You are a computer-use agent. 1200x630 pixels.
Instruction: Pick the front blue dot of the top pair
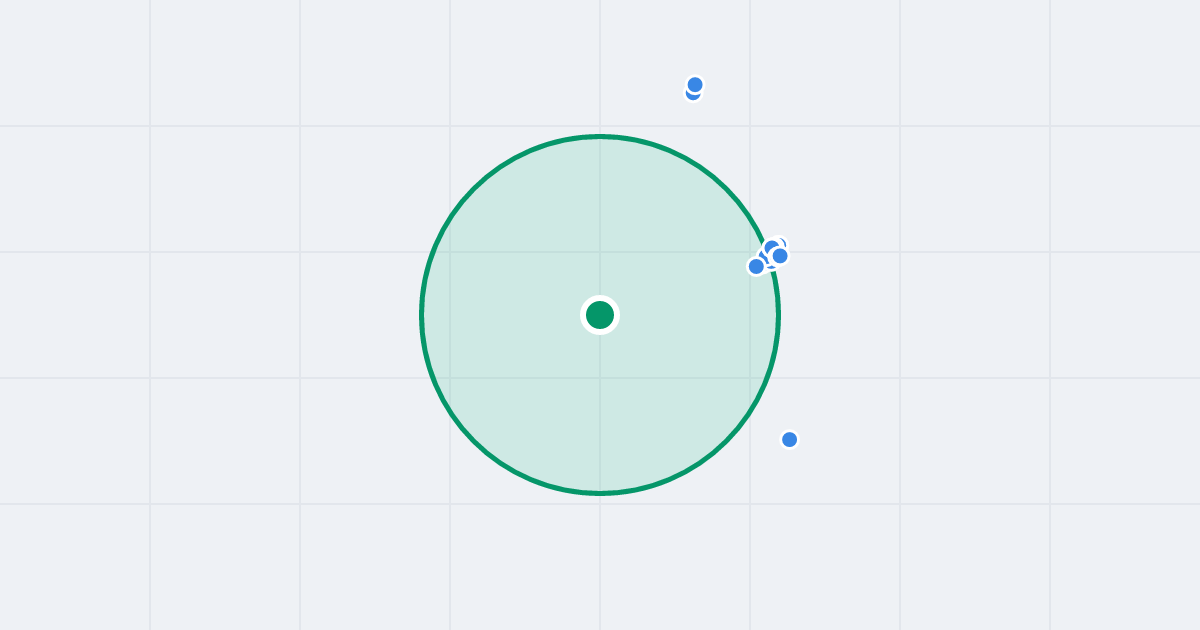tap(695, 84)
